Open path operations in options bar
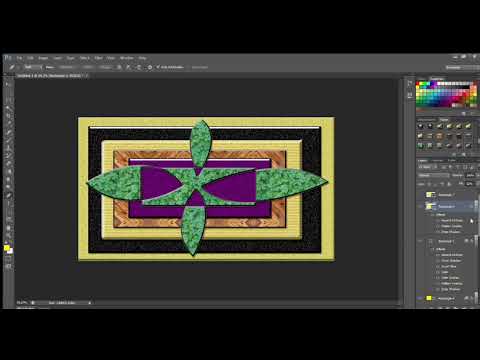The width and height of the screenshot is (480, 360). (x=119, y=67)
